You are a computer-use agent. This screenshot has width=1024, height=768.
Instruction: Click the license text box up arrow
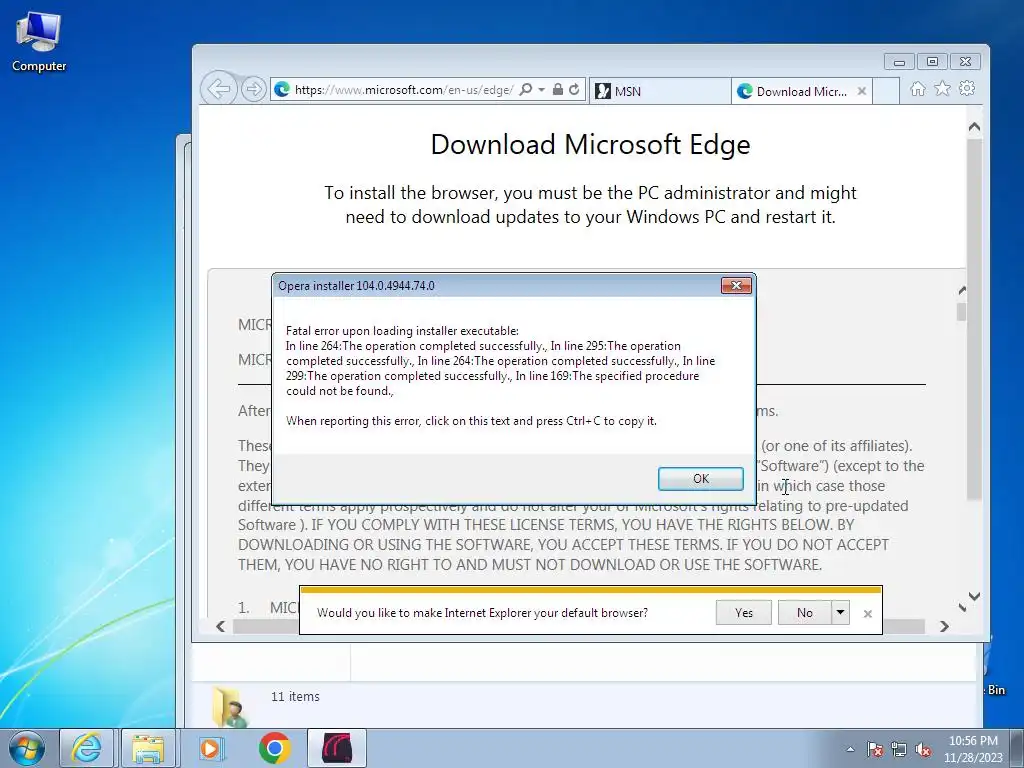(x=962, y=291)
